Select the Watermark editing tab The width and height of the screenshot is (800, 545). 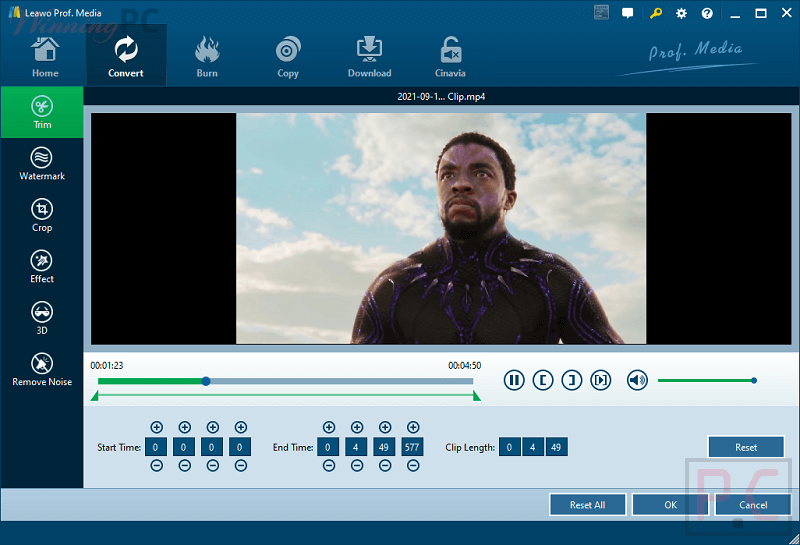click(42, 164)
